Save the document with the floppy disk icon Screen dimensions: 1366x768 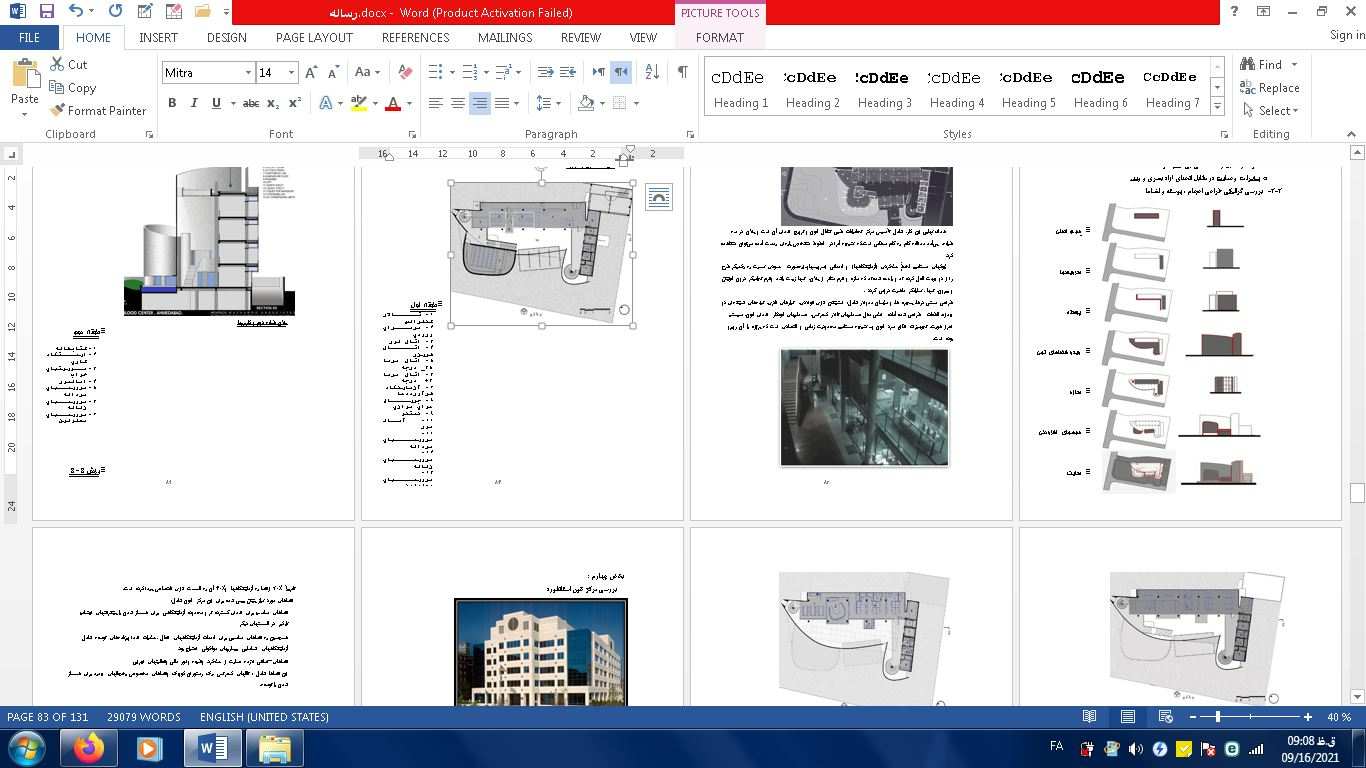(46, 12)
